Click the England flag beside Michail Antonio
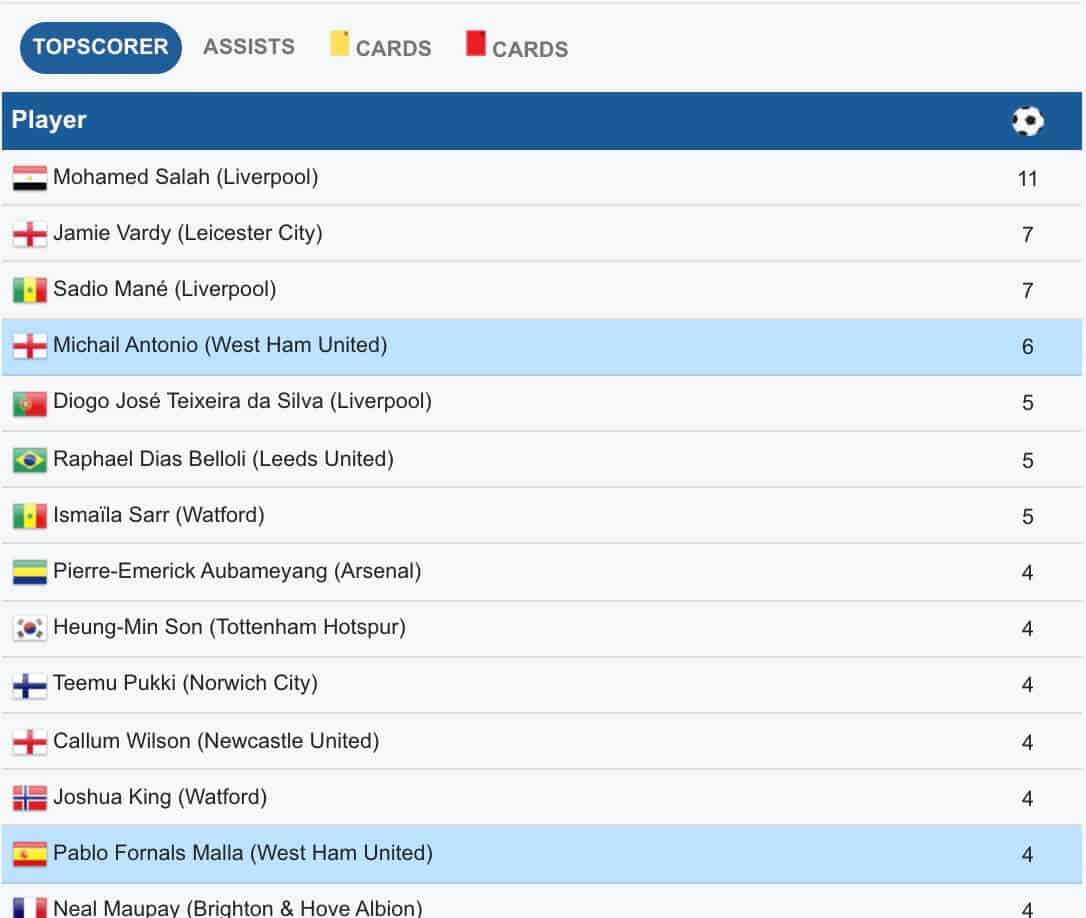 point(30,346)
